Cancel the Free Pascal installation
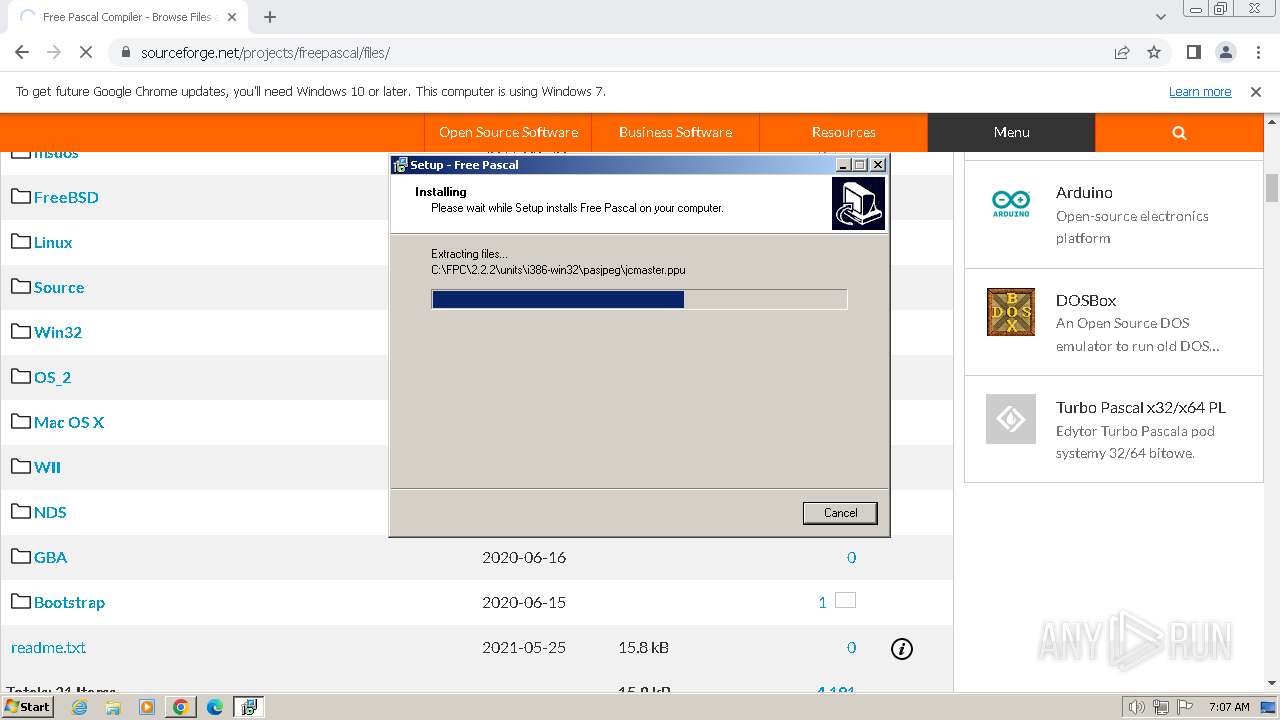This screenshot has width=1280, height=720. (x=840, y=512)
